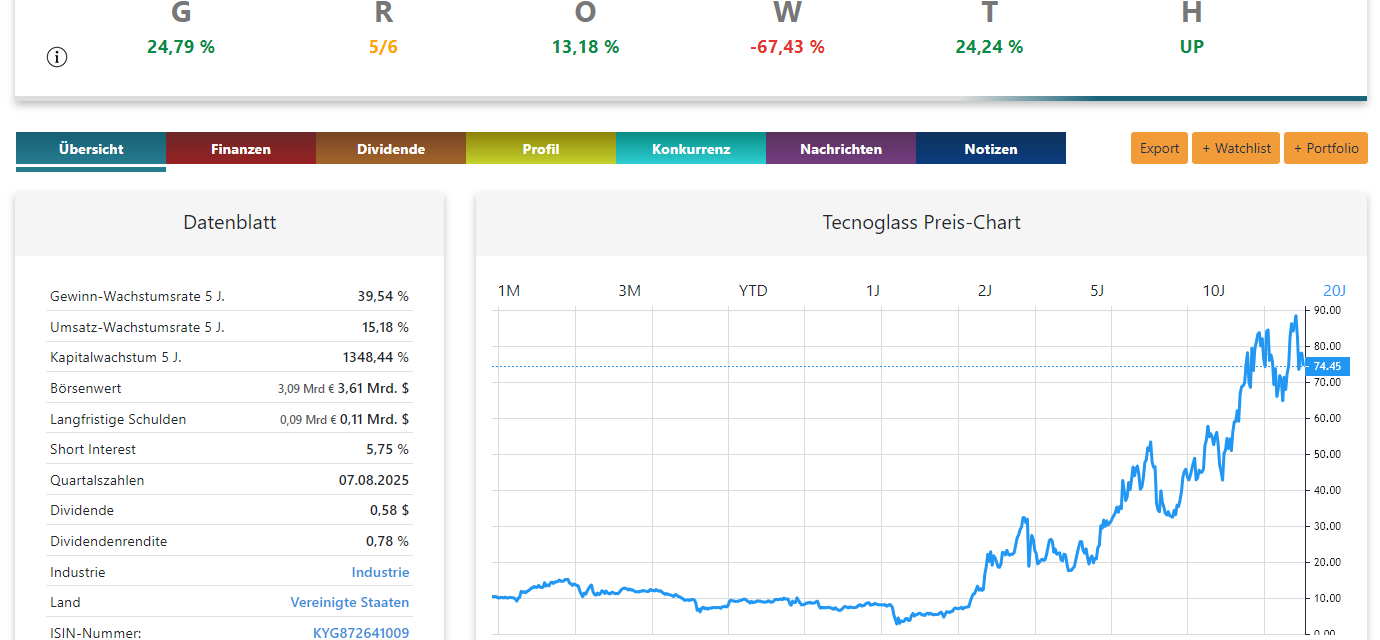Click the + Portfolio button
The image size is (1380, 640).
click(x=1326, y=148)
